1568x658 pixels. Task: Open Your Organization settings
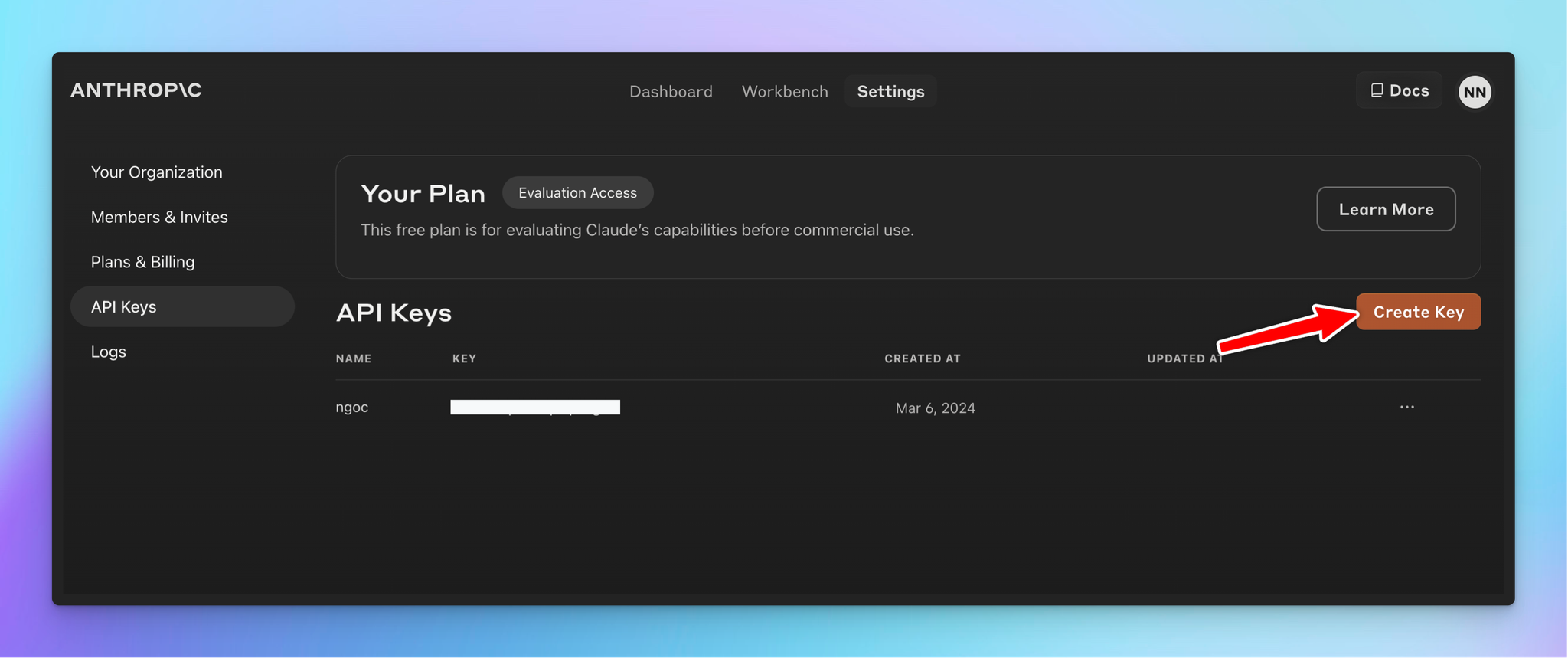[157, 172]
